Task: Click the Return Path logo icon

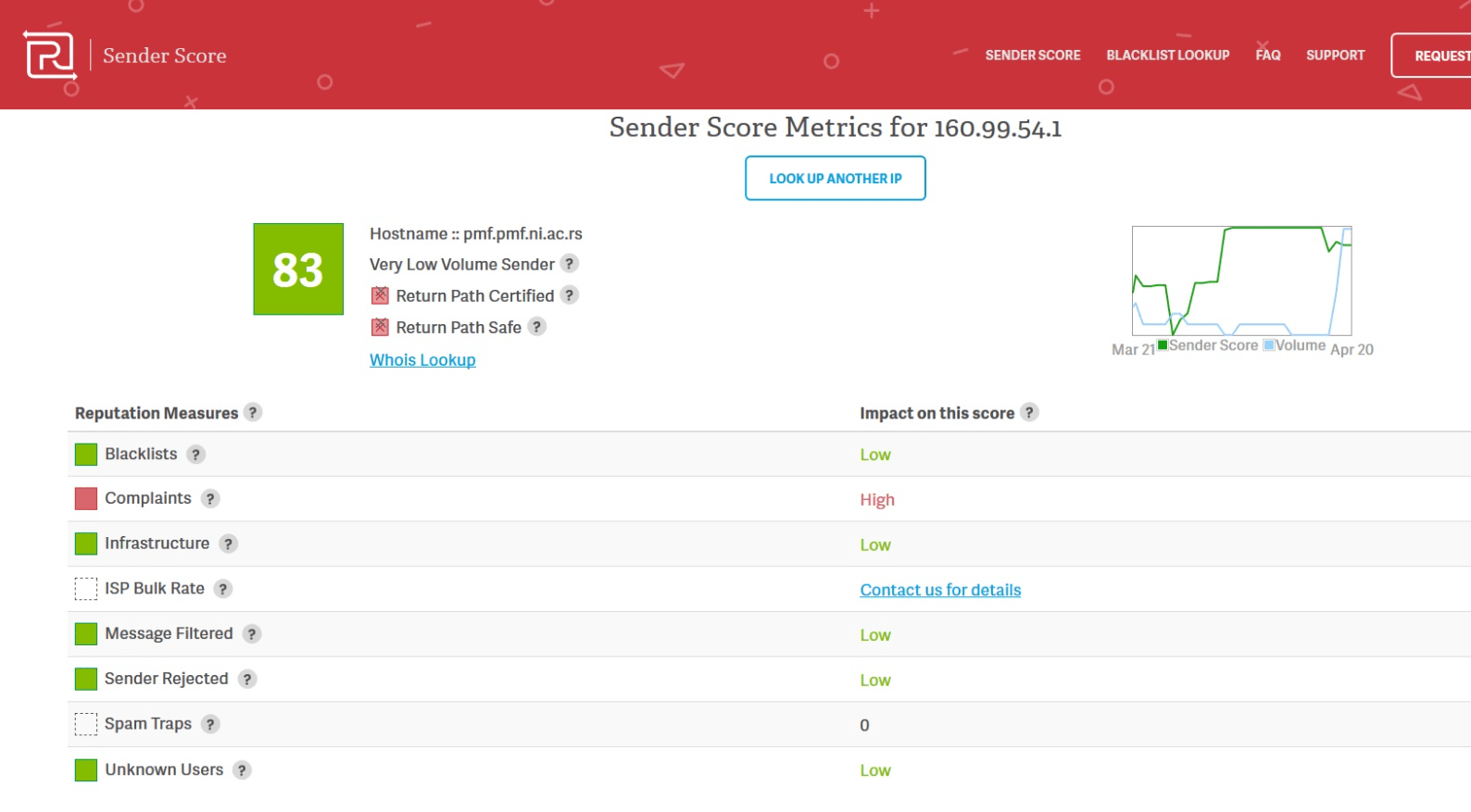Action: pos(50,56)
